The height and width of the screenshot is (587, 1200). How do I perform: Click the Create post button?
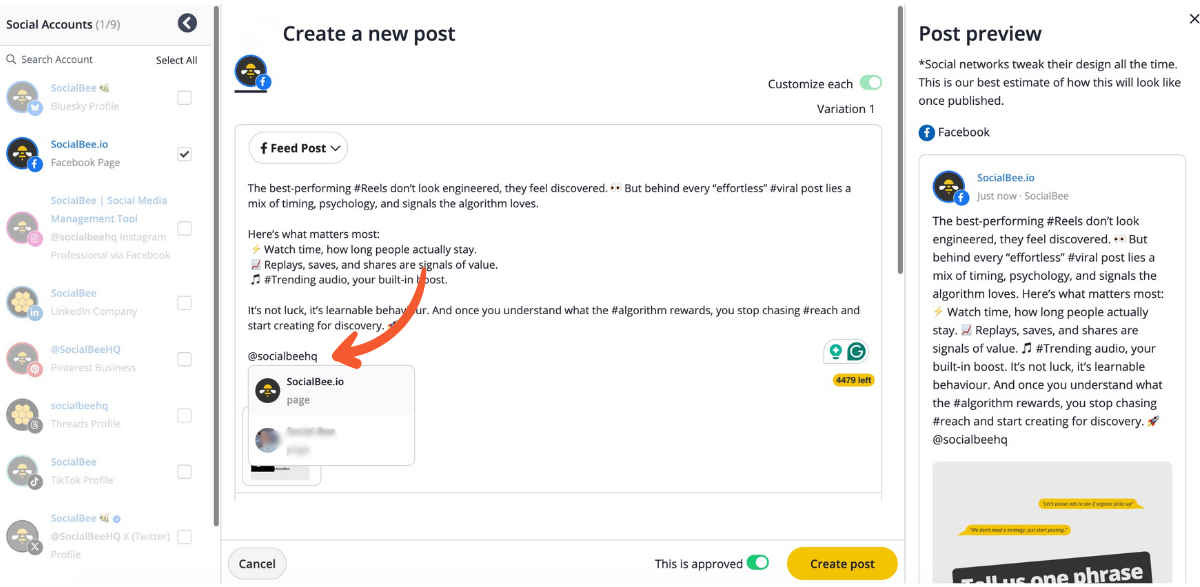coord(842,564)
